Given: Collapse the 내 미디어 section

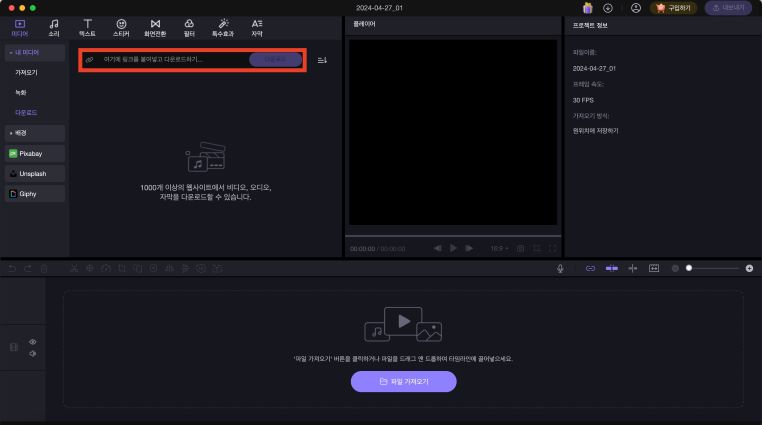Looking at the screenshot, I should pos(35,52).
